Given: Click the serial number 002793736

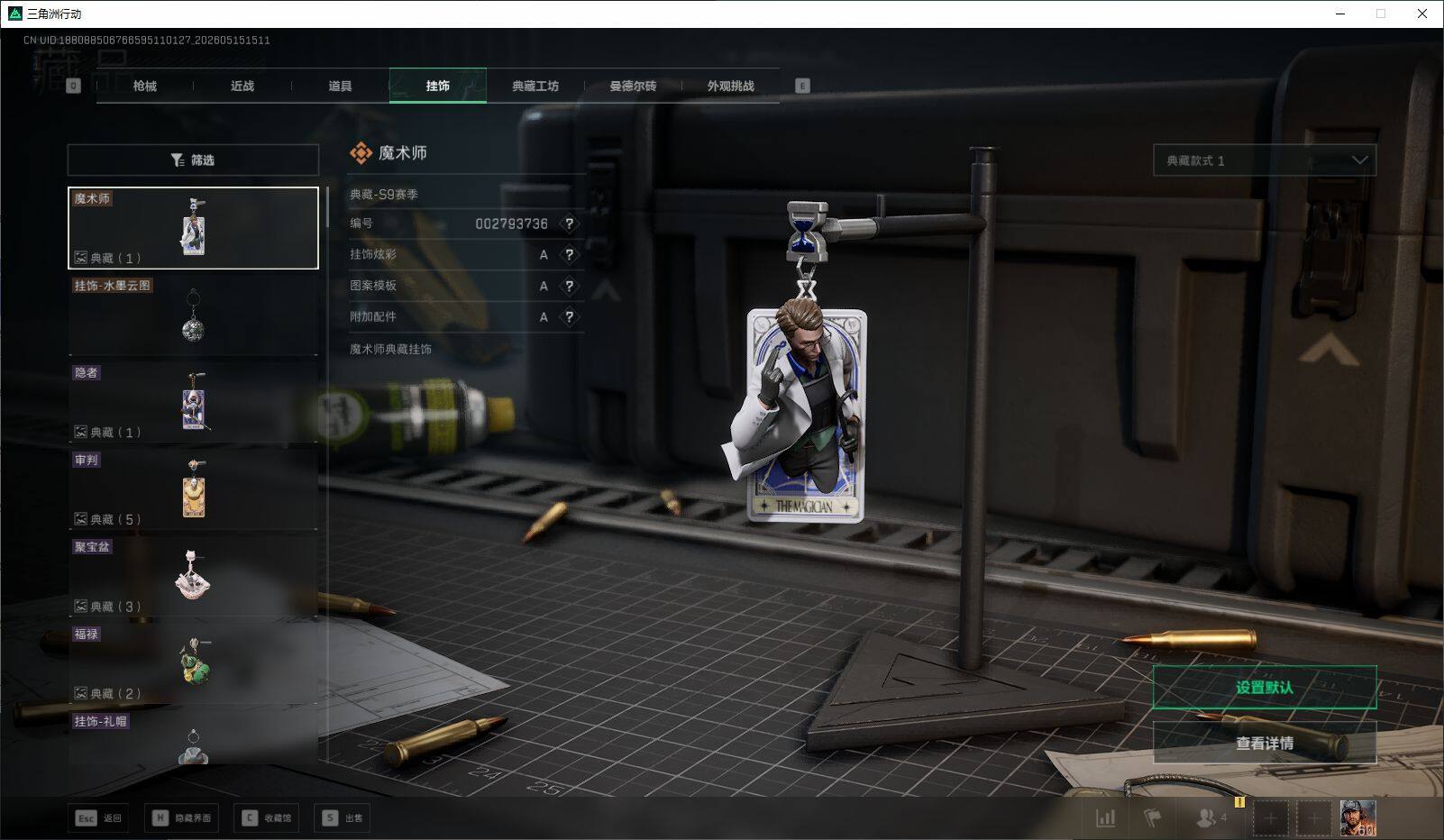Looking at the screenshot, I should point(511,224).
